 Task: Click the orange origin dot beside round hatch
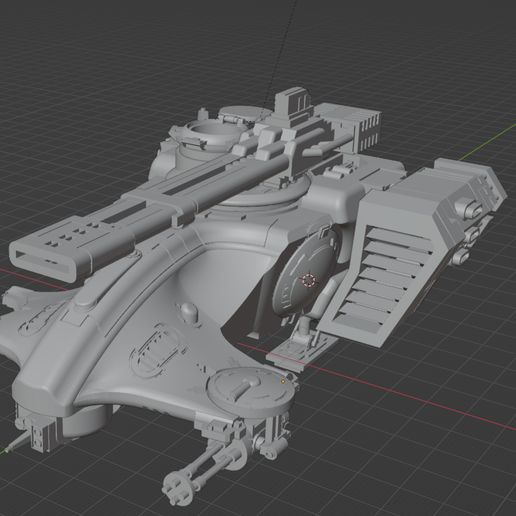coord(283,381)
